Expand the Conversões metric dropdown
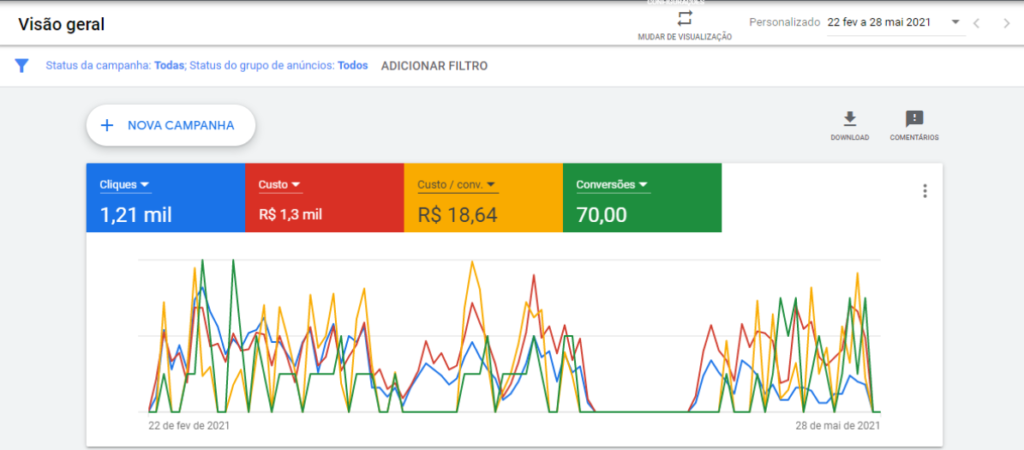 point(644,185)
